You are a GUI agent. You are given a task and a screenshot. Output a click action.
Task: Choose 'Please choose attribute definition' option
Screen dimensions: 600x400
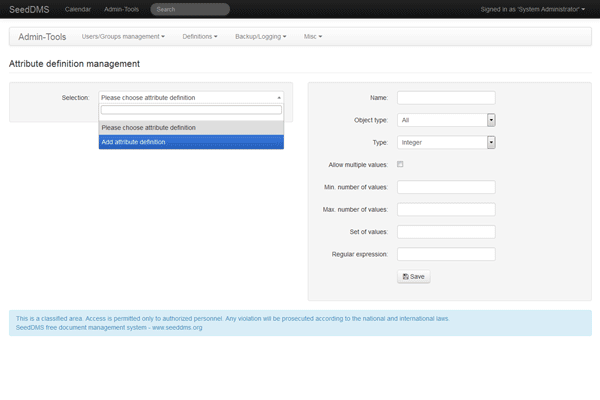pyautogui.click(x=190, y=128)
